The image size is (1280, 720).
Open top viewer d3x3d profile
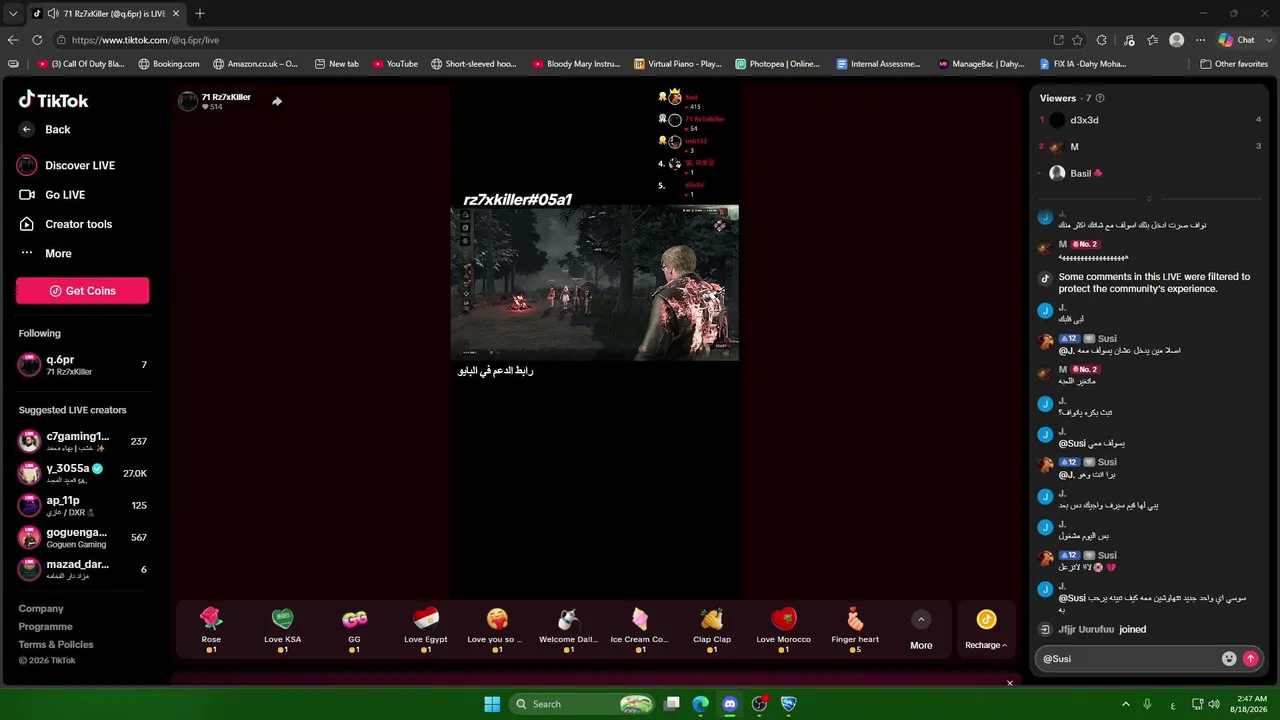point(1150,120)
